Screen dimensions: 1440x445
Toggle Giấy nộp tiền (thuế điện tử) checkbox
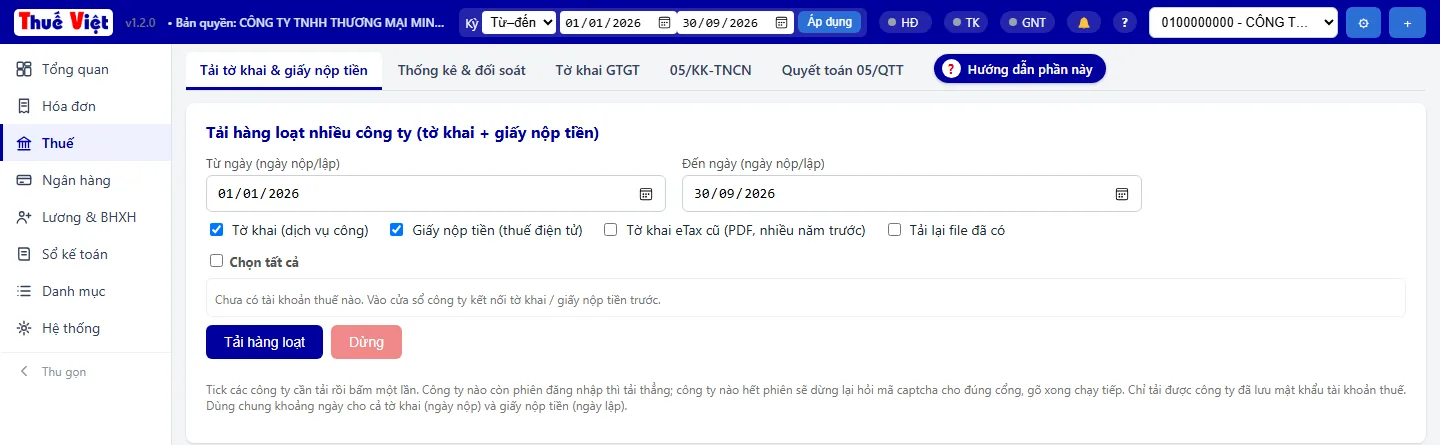coord(396,230)
